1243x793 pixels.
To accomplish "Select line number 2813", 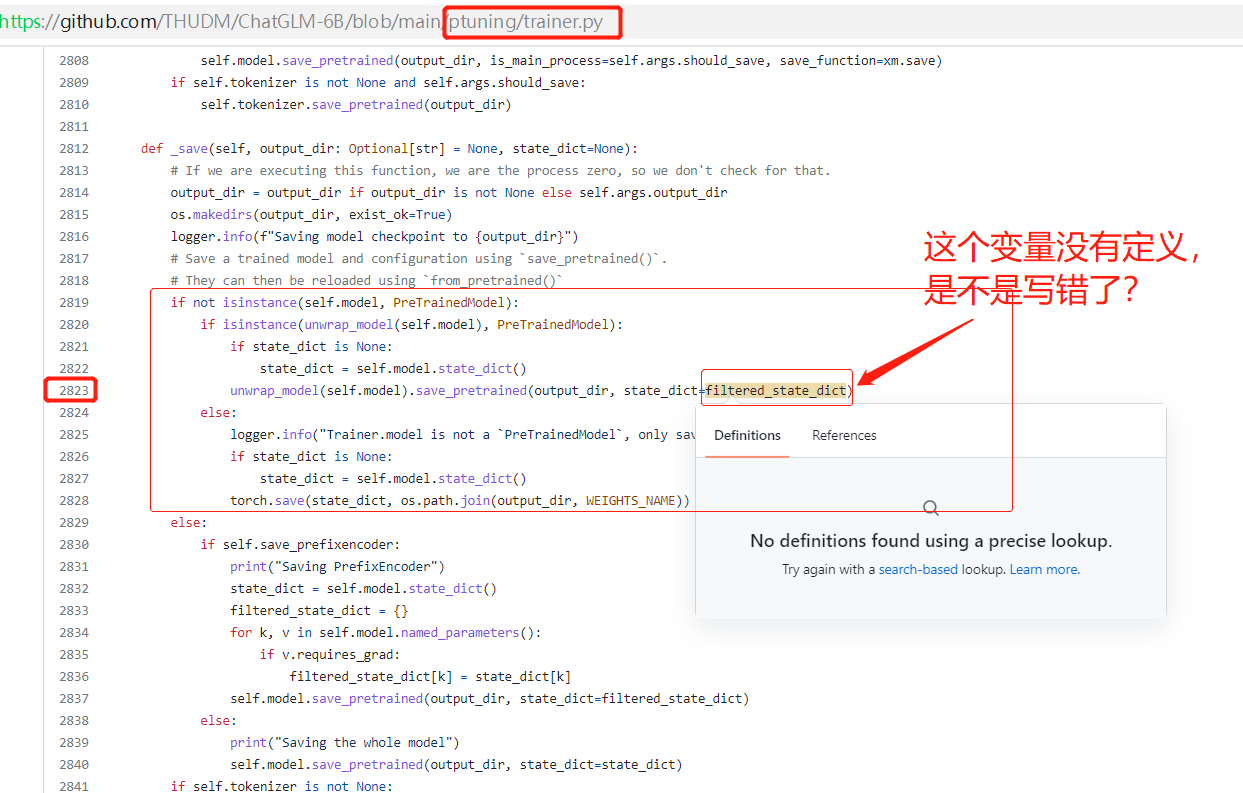I will 74,170.
